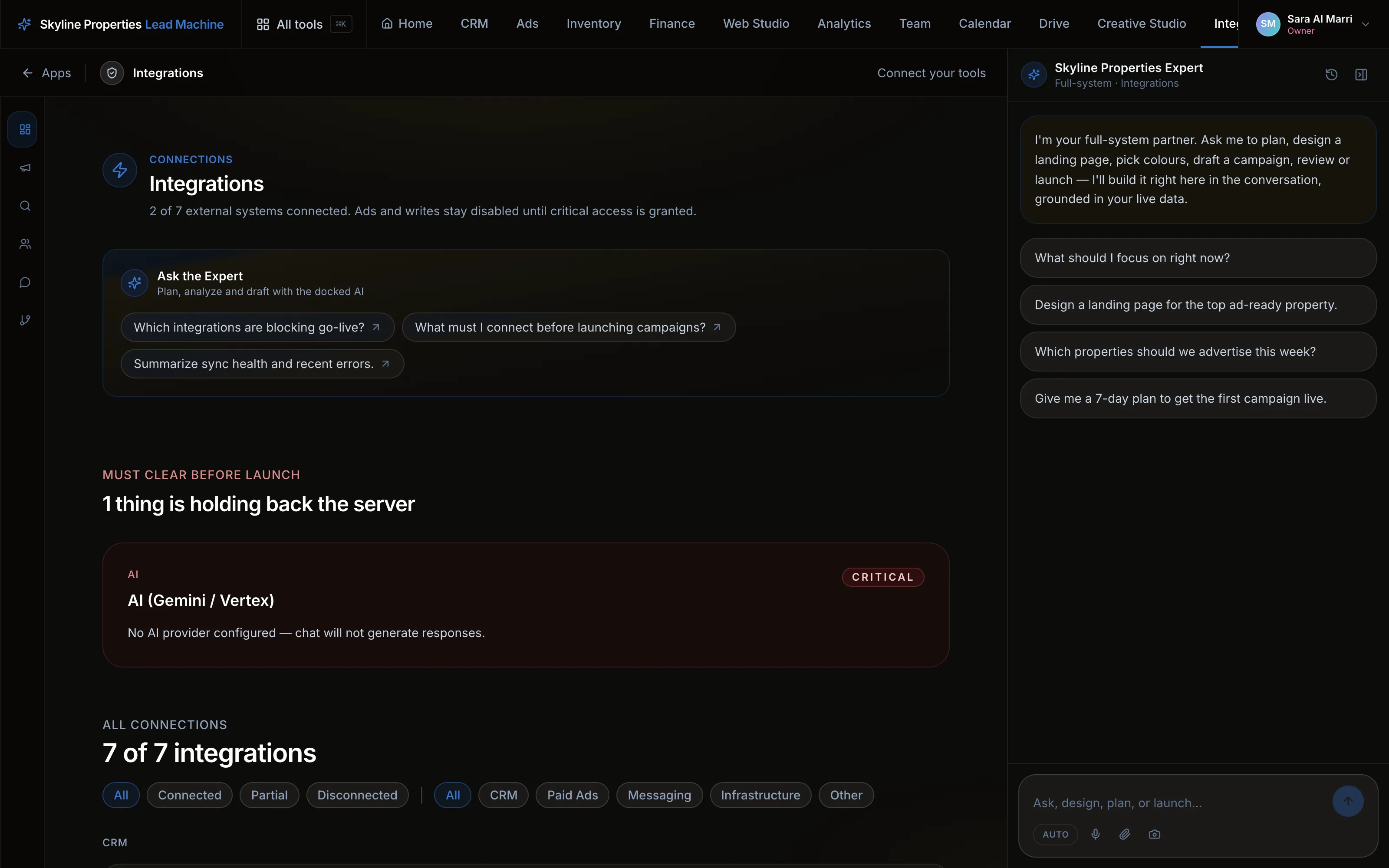
Task: Filter by Paid Ads category
Action: tap(572, 795)
